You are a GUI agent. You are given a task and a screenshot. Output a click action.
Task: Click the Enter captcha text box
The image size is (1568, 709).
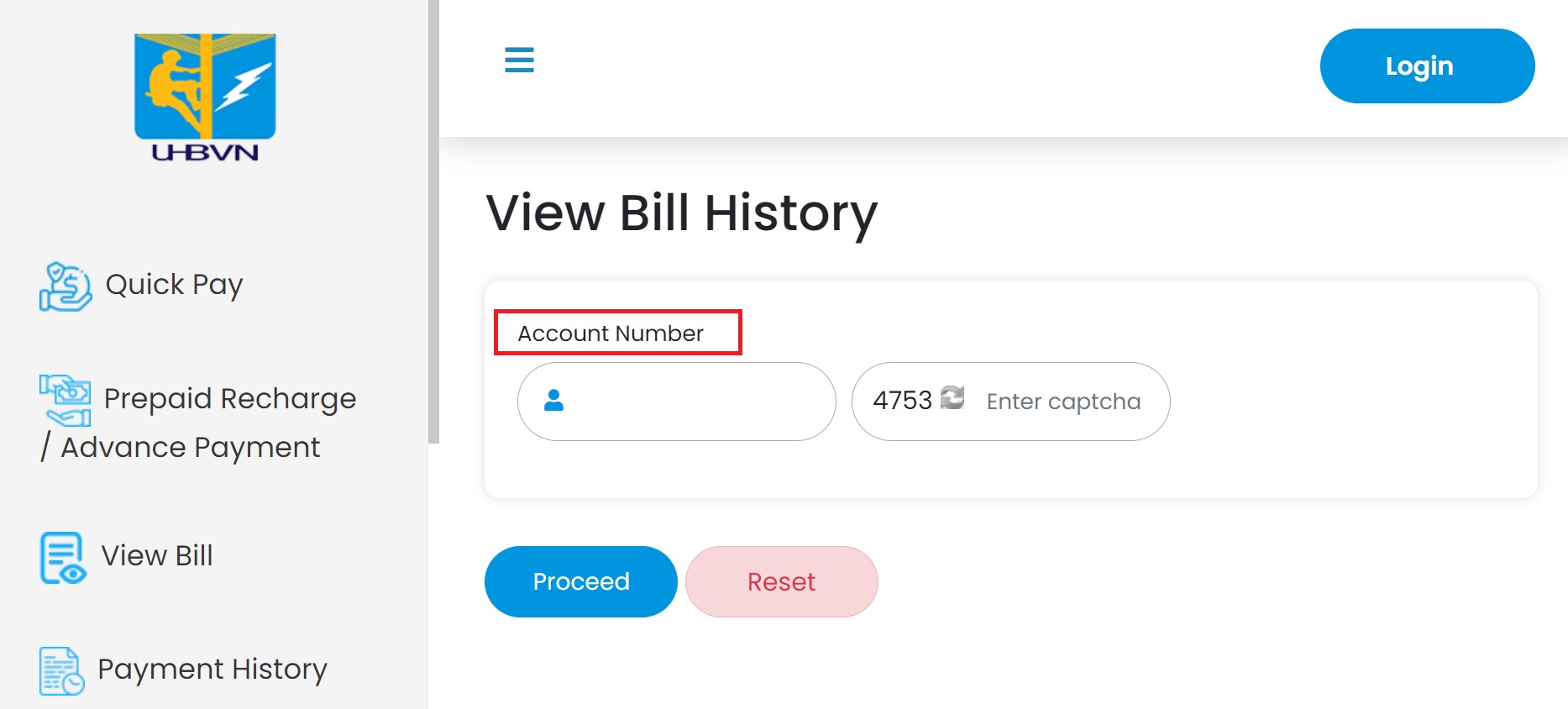point(1063,402)
